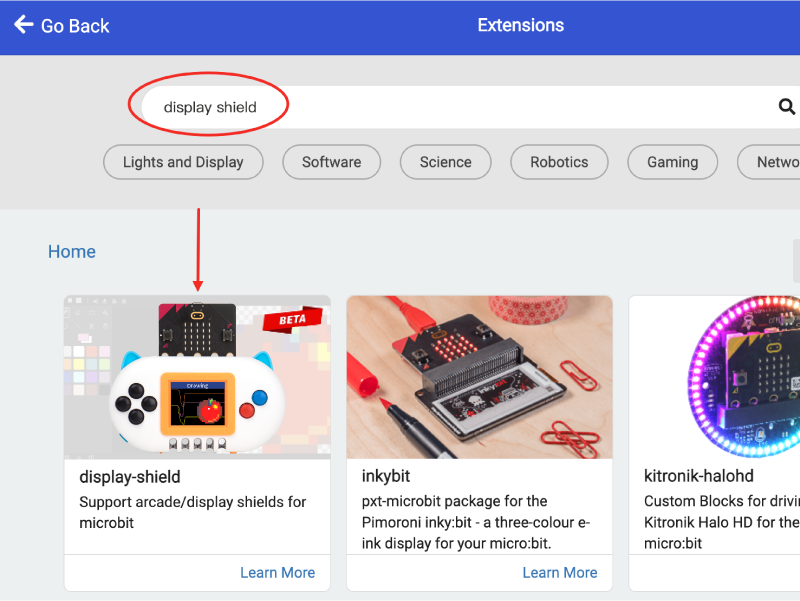The height and width of the screenshot is (601, 800).
Task: Open the Home breadcrumb link
Action: pyautogui.click(x=72, y=252)
